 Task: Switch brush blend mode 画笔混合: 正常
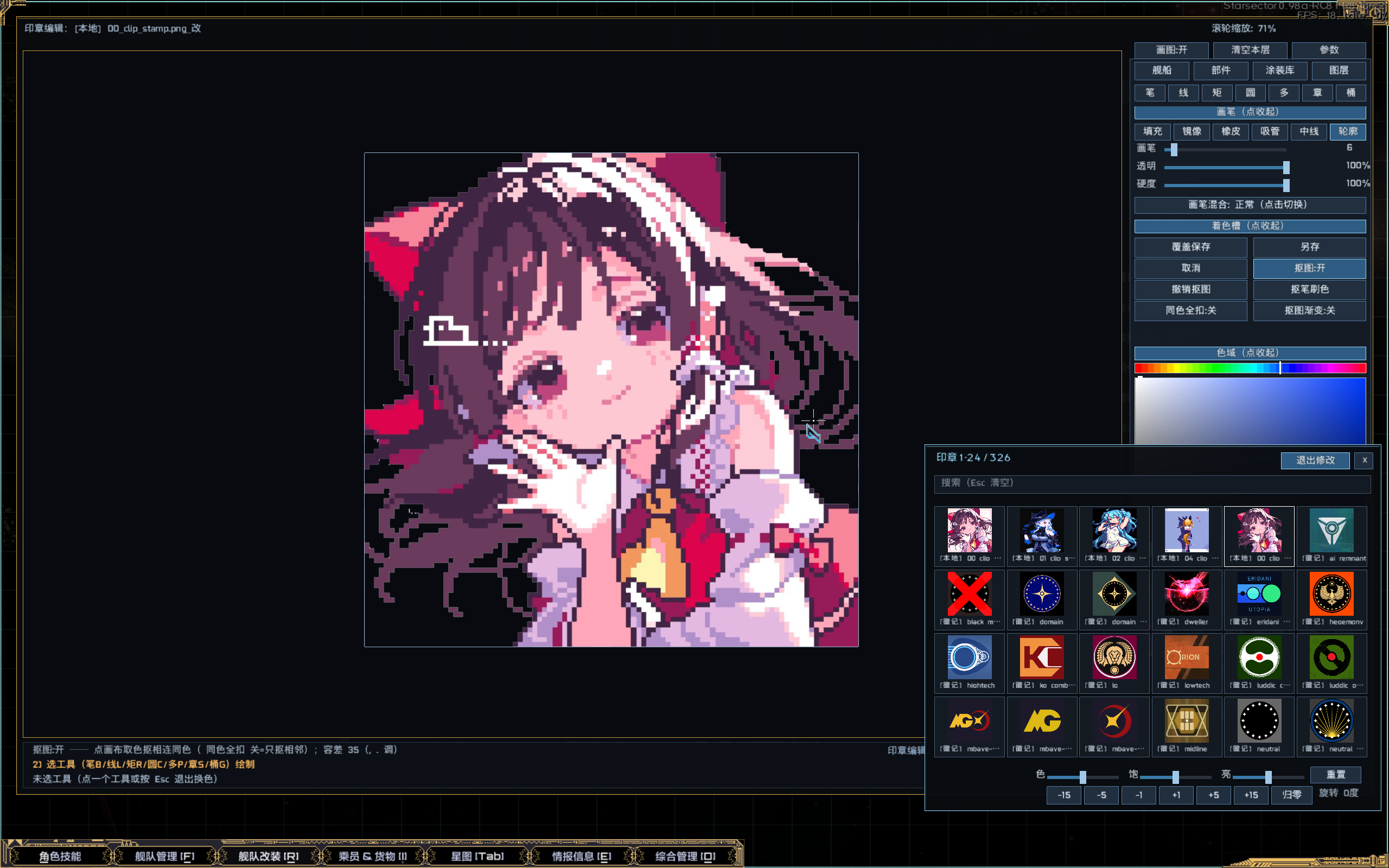point(1250,205)
